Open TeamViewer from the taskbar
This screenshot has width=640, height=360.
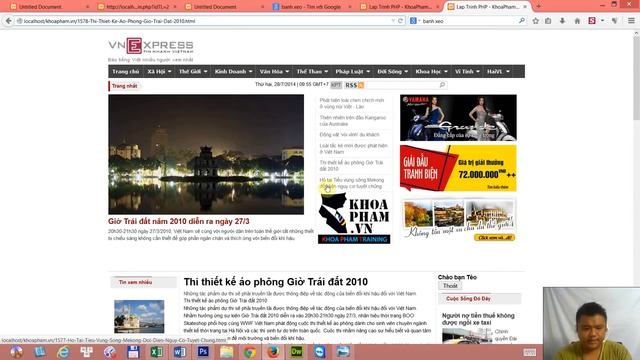click(320, 352)
